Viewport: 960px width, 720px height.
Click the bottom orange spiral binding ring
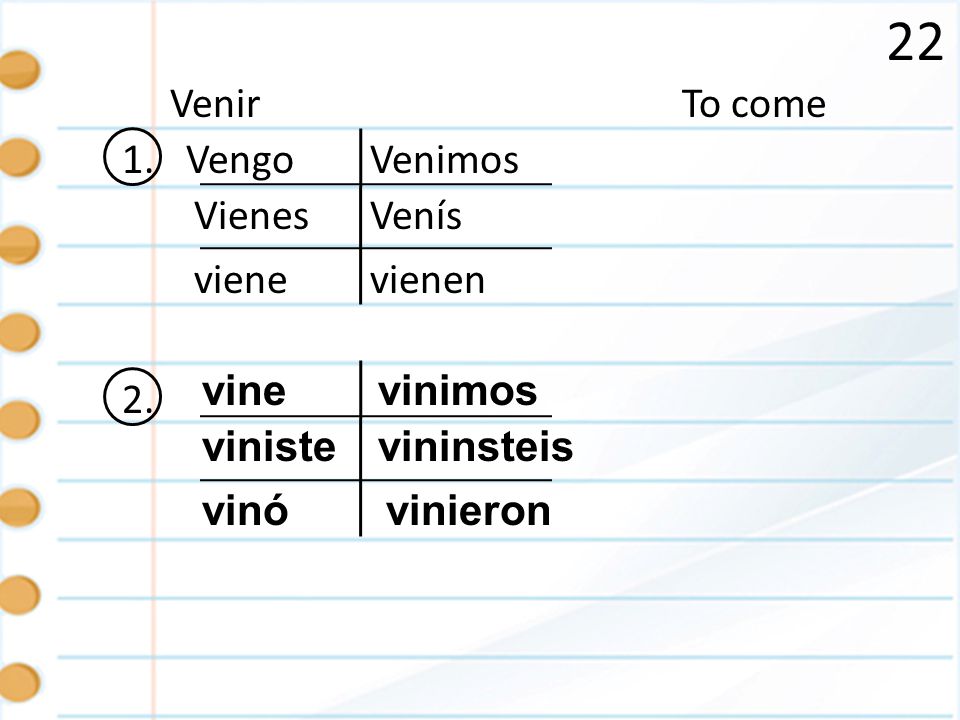point(18,682)
